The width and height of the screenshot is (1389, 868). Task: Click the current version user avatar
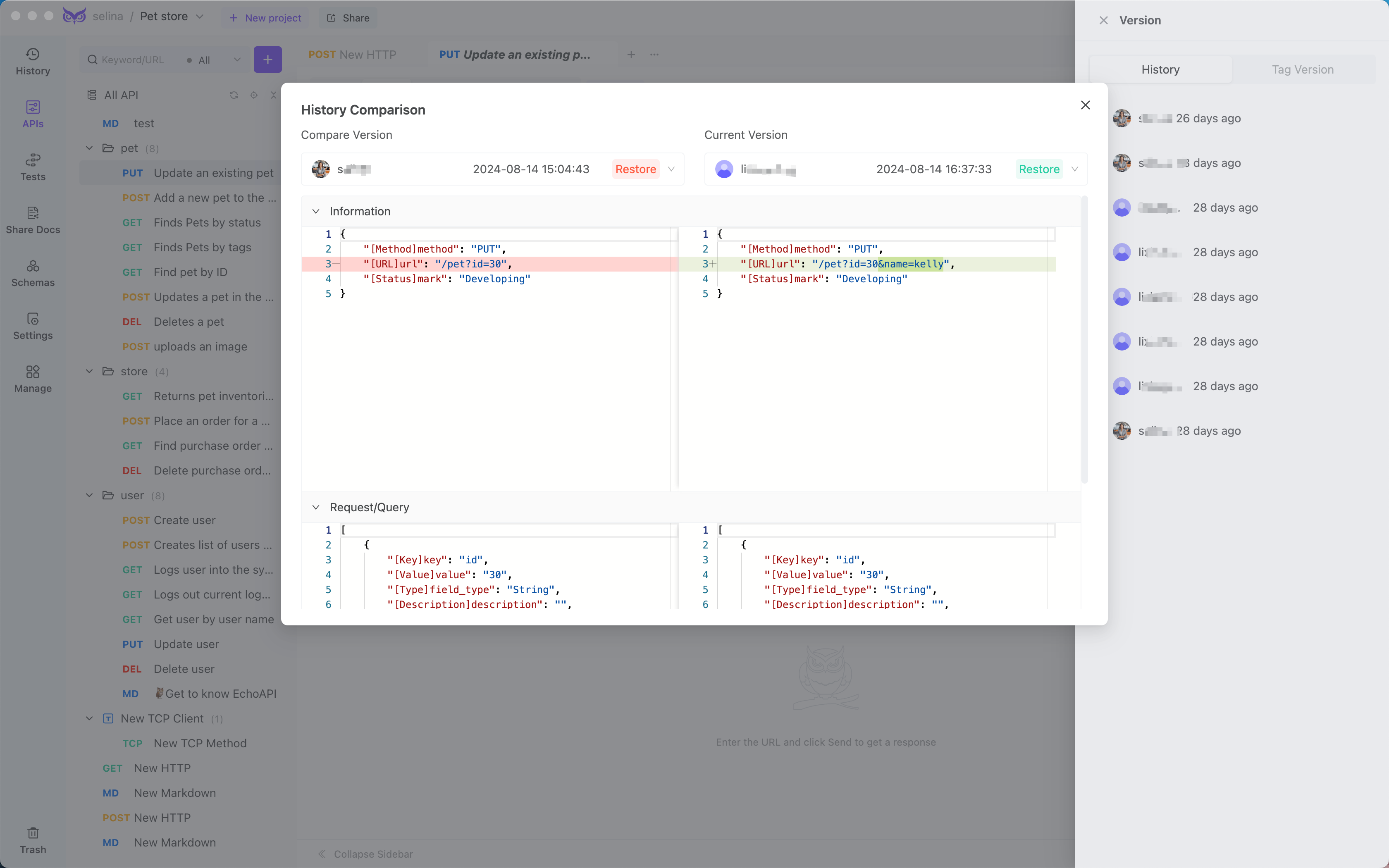click(724, 169)
